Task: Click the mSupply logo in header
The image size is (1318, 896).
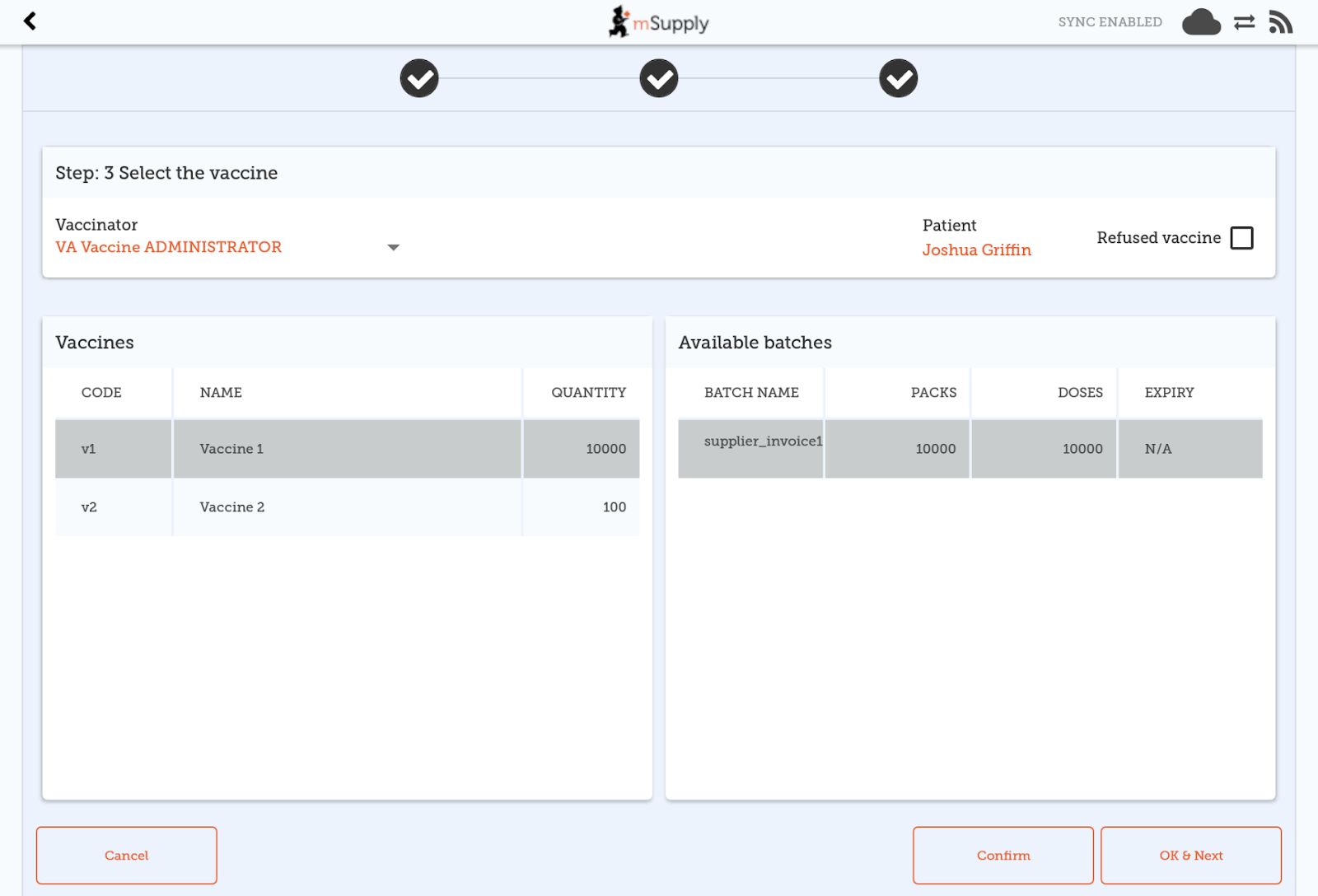Action: pos(658,22)
